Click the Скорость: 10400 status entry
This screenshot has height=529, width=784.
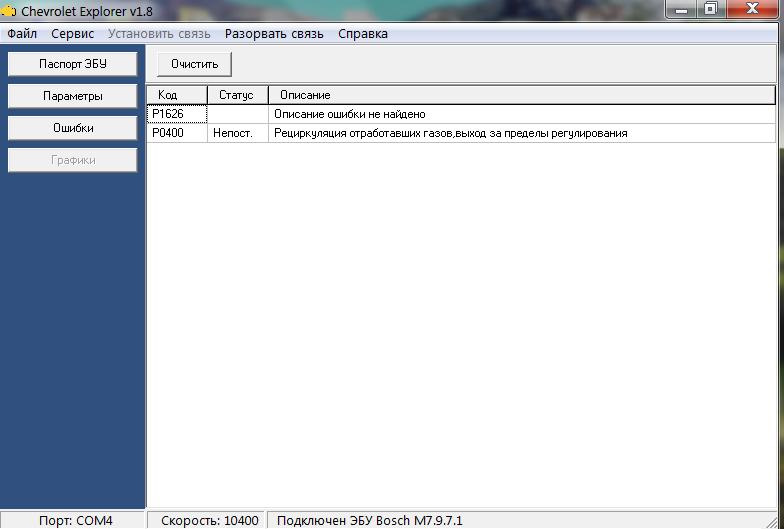coord(207,520)
